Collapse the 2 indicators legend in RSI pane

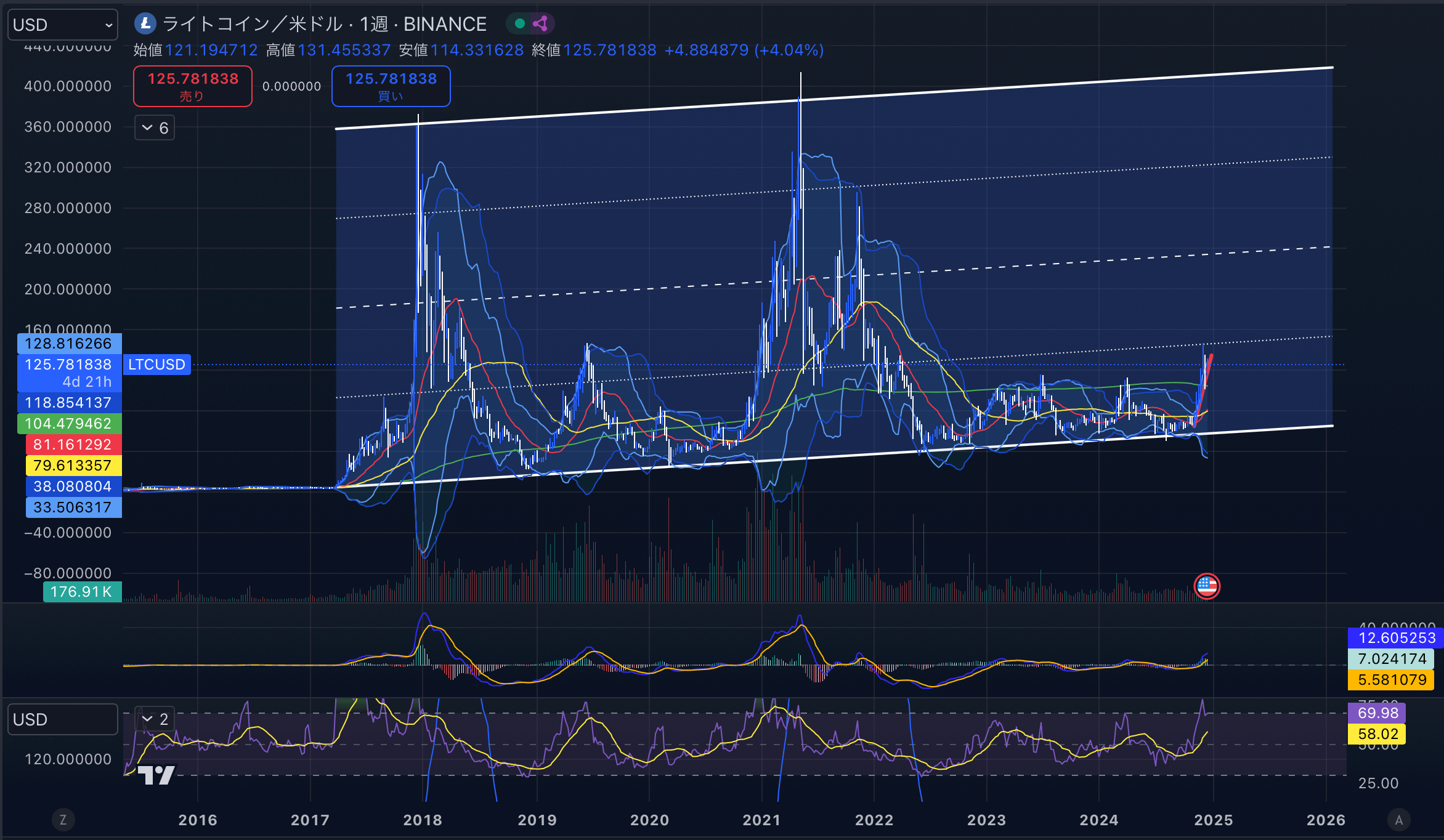(x=155, y=719)
